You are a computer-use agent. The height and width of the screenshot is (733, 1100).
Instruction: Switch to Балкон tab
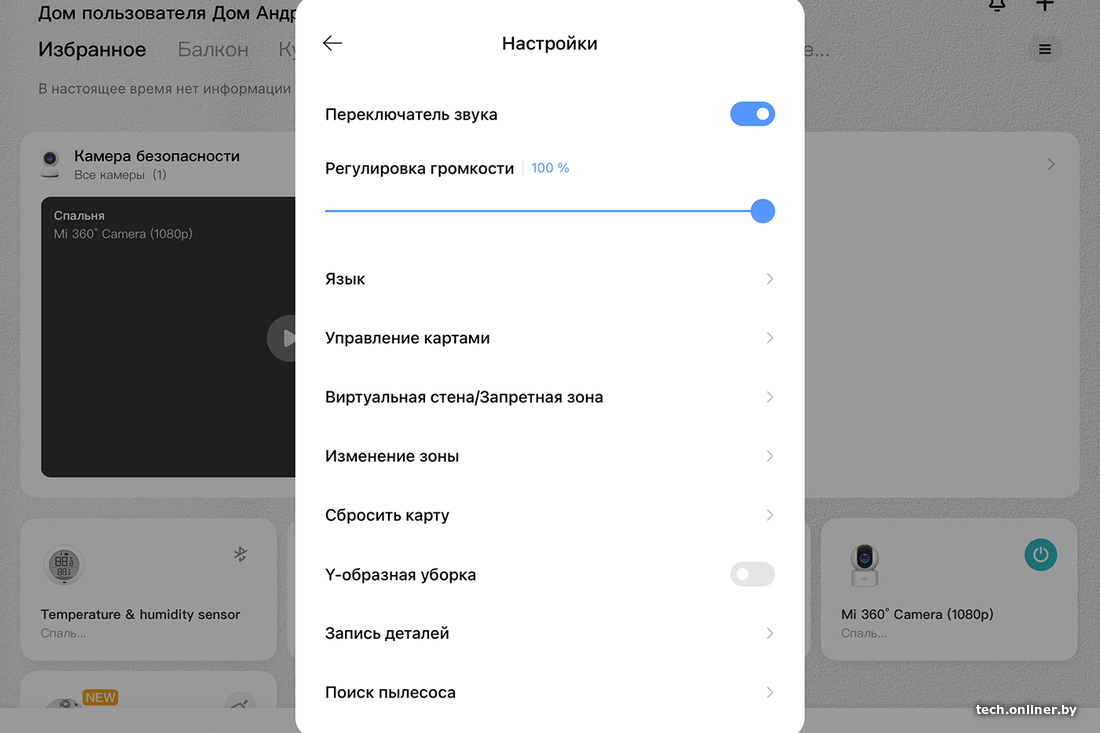pyautogui.click(x=213, y=49)
